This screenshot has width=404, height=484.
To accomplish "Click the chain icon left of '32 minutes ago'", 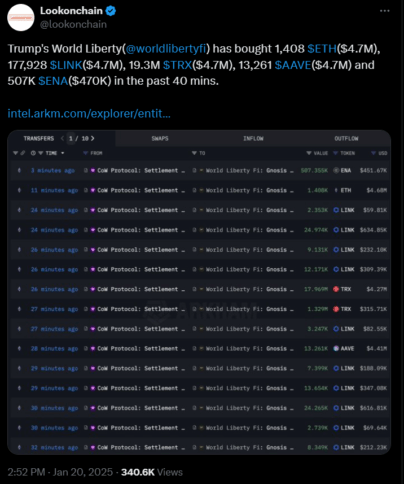I will click(19, 448).
